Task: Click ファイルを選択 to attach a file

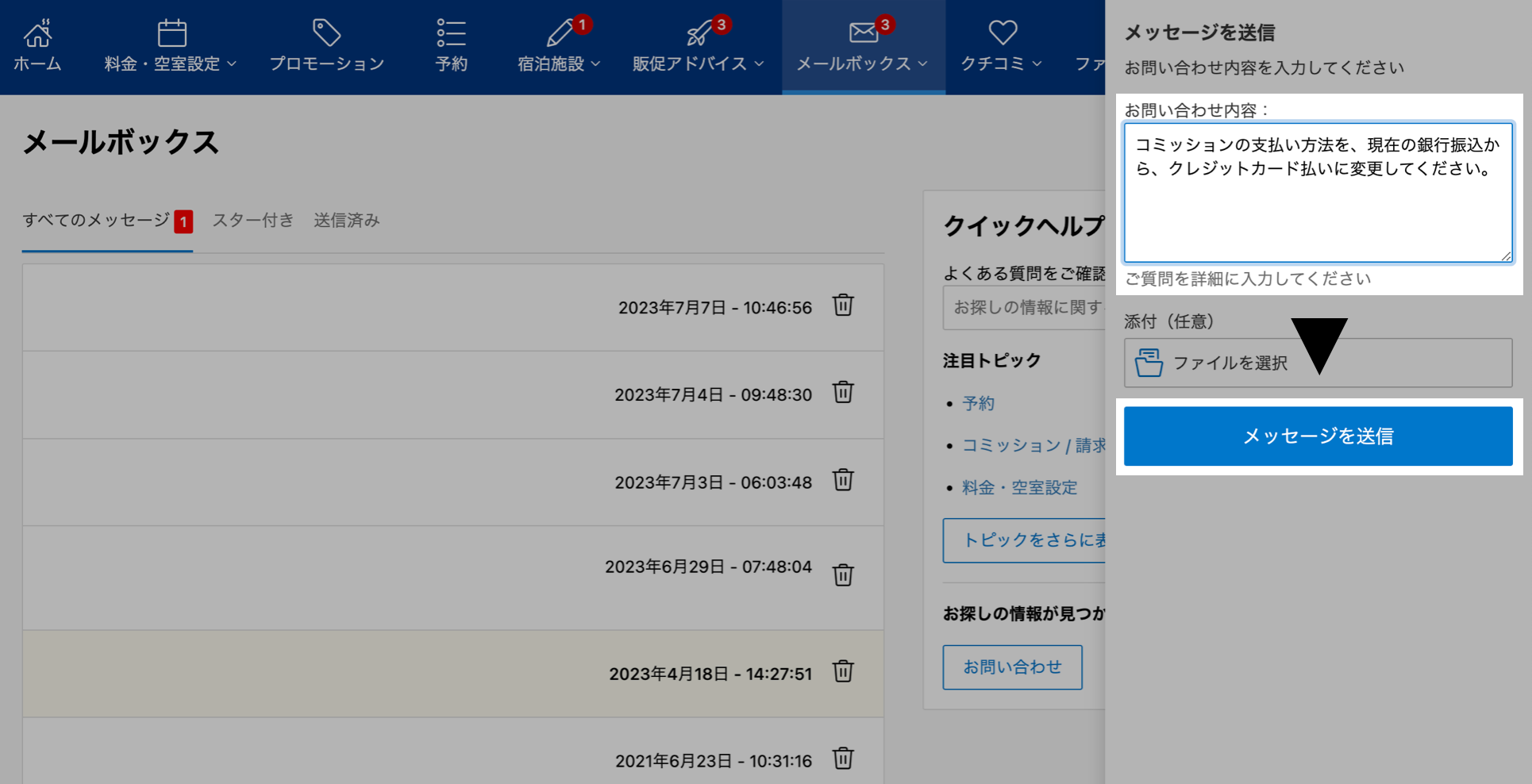Action: [1230, 363]
